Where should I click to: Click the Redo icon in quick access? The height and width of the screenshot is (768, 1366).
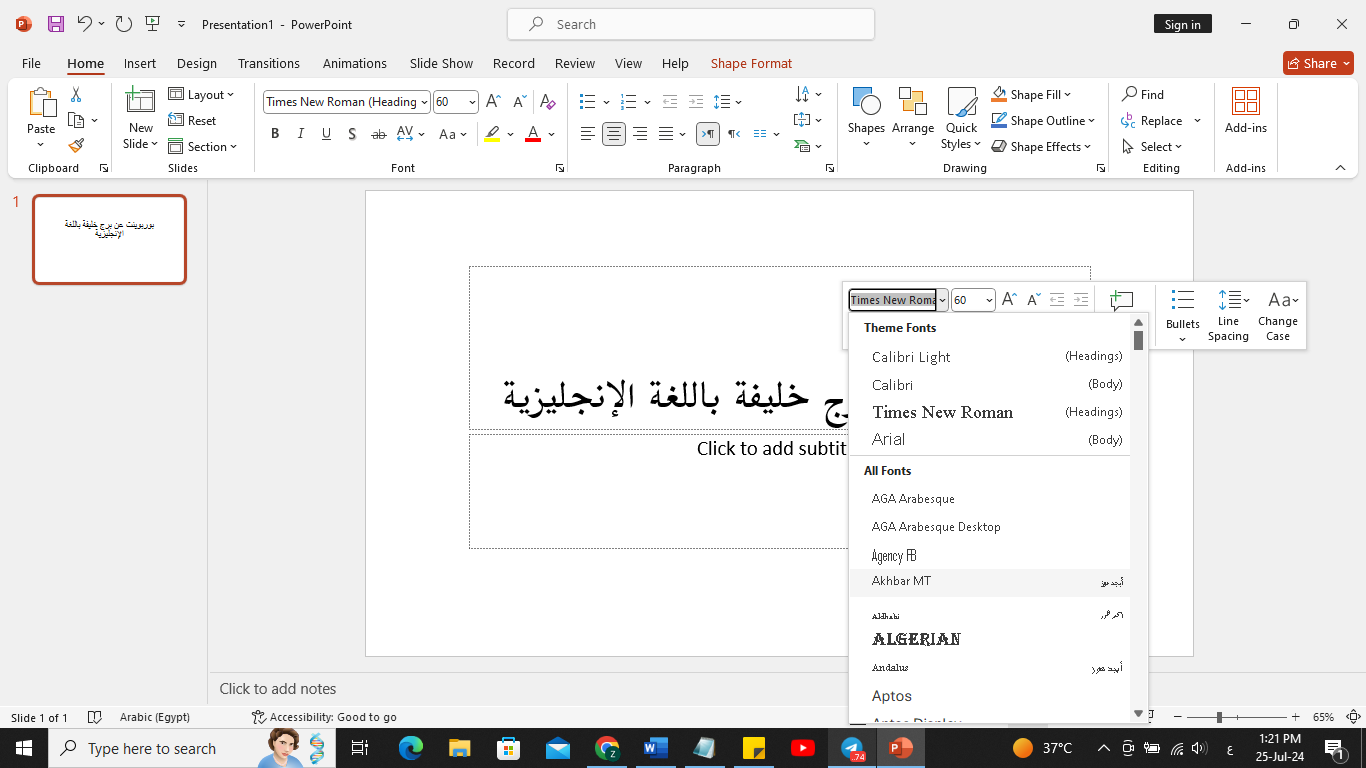[123, 24]
